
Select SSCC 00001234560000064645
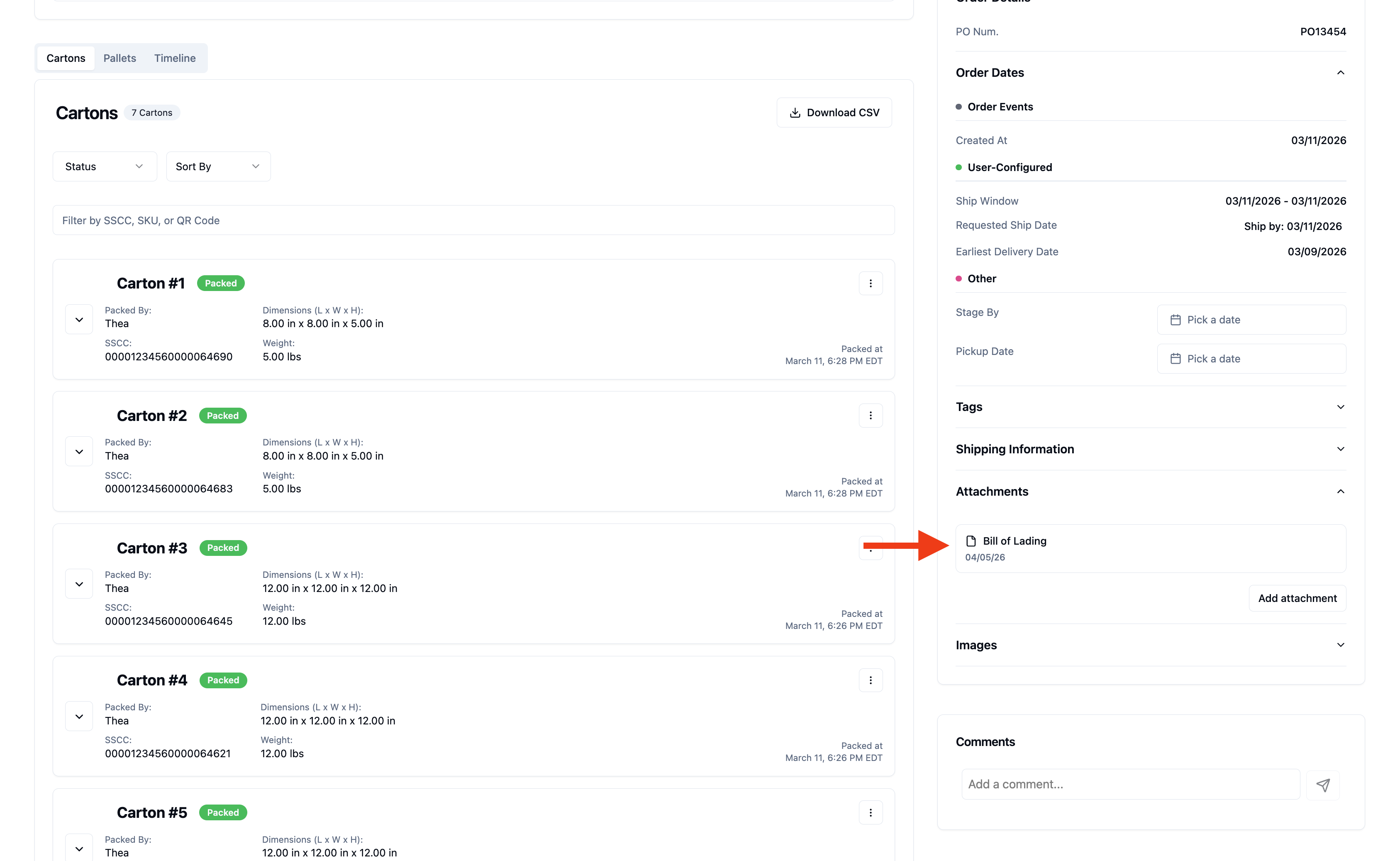[168, 621]
